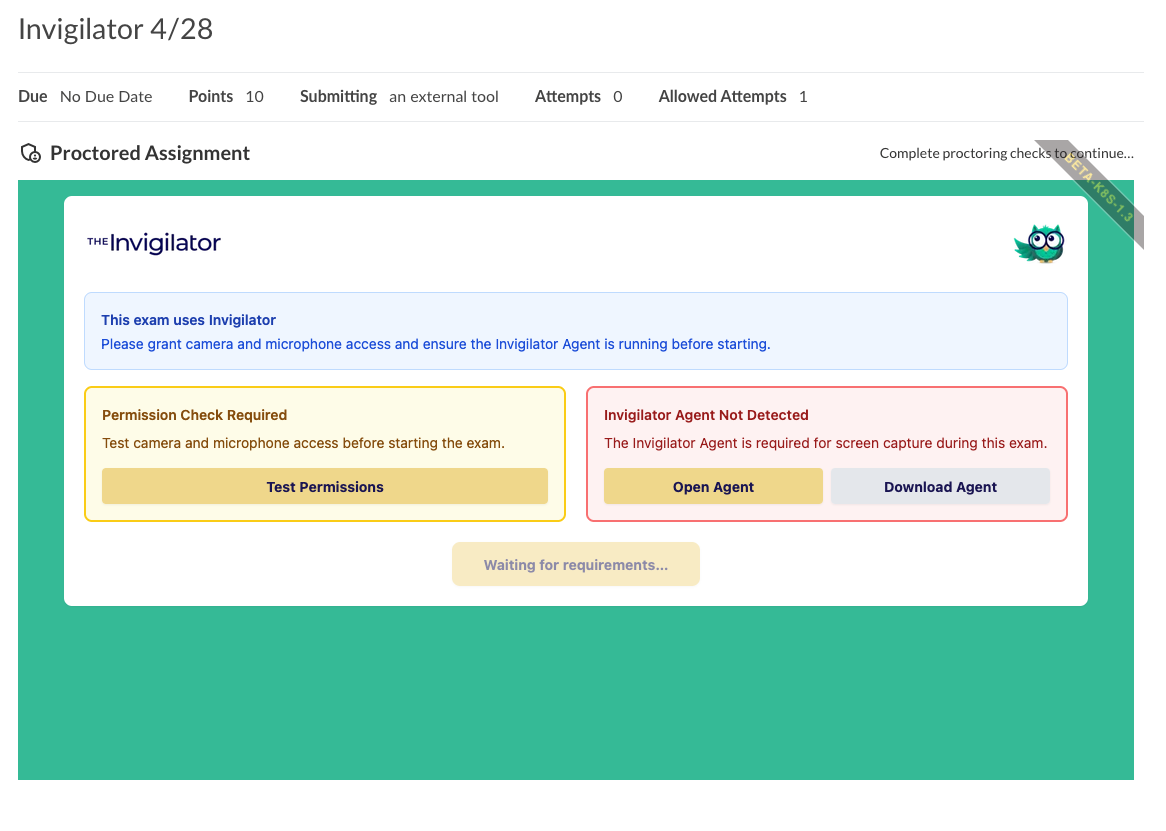Click the 'This exam uses Invigilator' banner heading
Image resolution: width=1166 pixels, height=831 pixels.
pos(189,320)
